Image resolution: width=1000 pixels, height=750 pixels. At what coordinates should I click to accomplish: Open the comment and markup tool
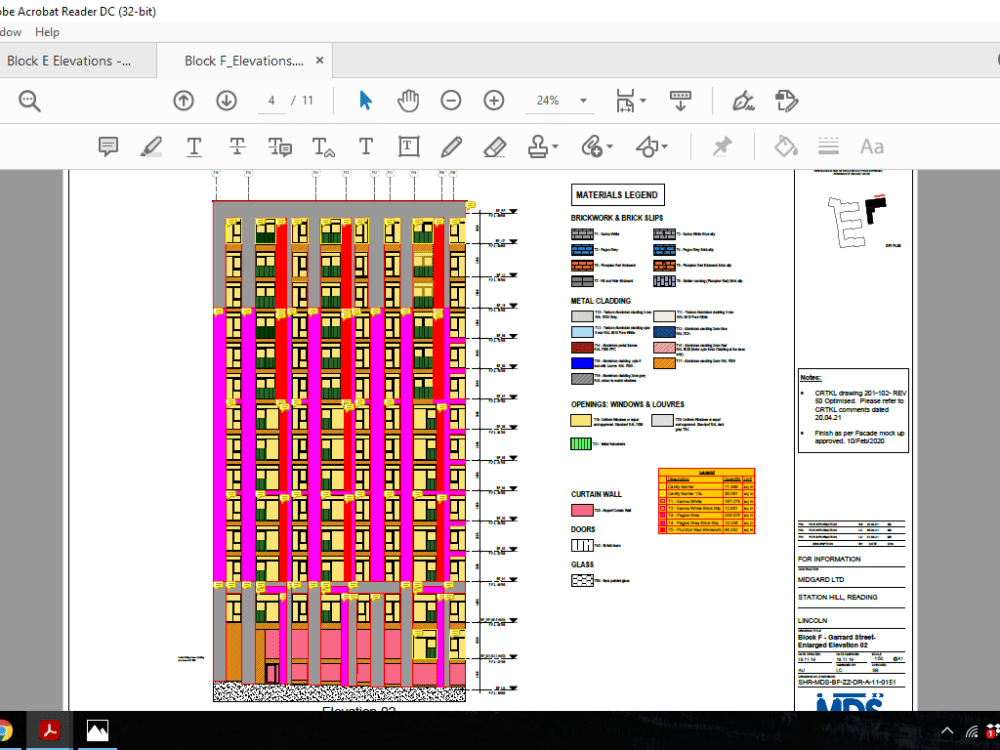pyautogui.click(x=786, y=101)
